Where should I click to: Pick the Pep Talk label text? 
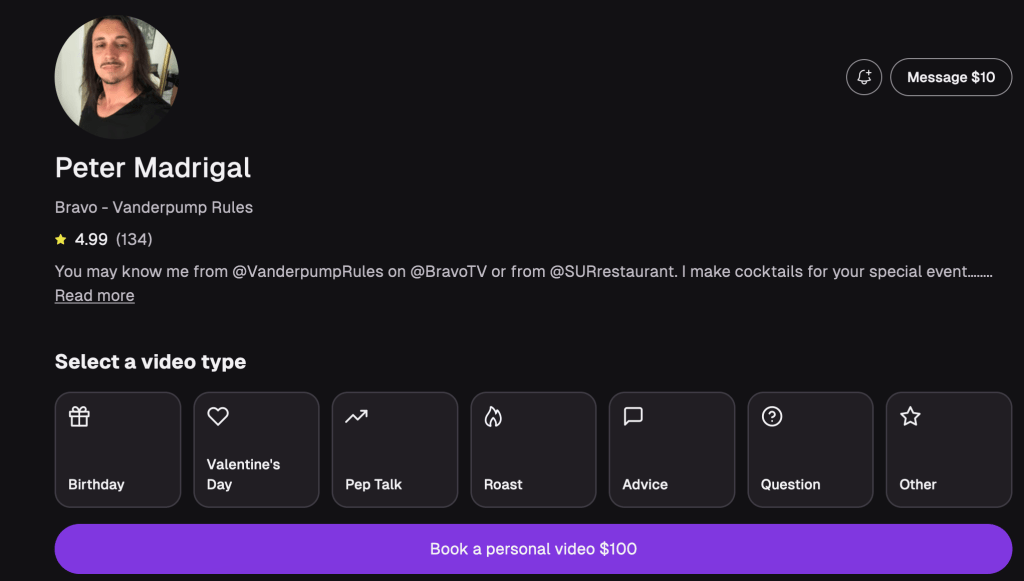(373, 485)
